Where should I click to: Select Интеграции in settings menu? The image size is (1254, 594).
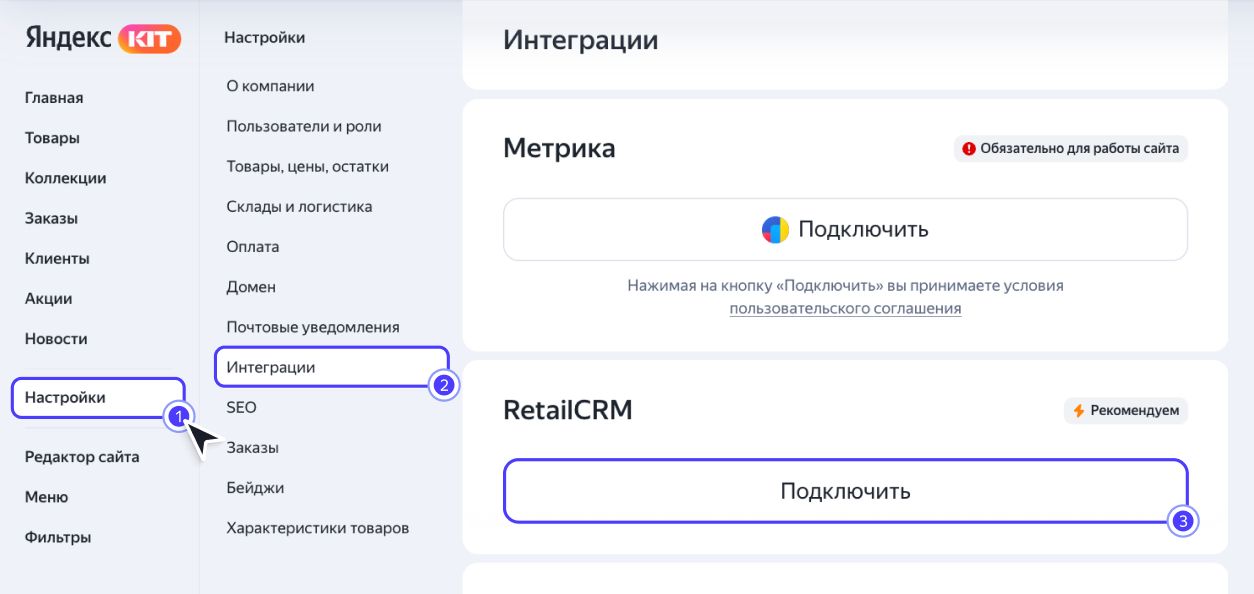coord(332,367)
